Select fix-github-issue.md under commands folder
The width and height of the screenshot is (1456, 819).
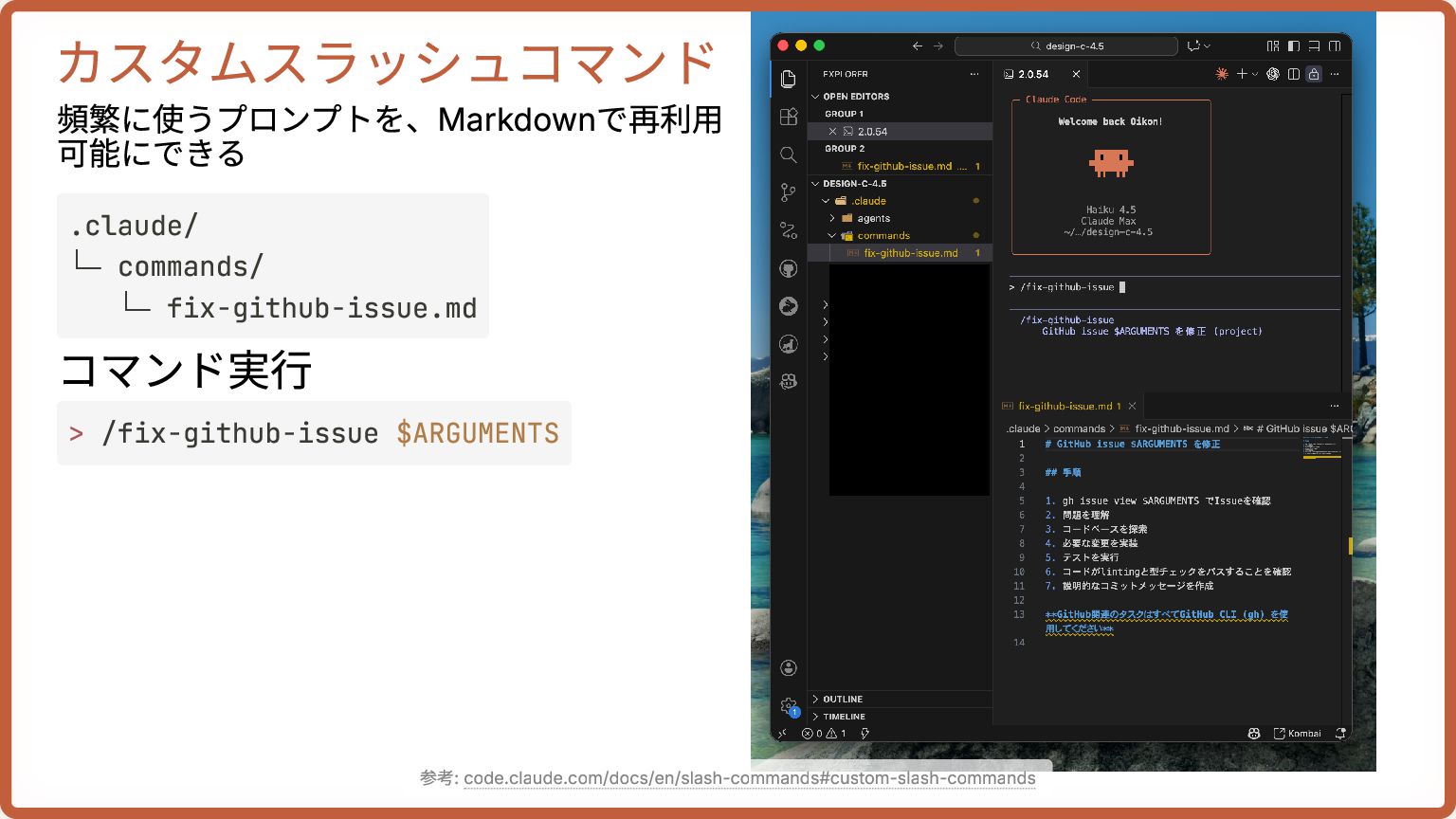(900, 253)
